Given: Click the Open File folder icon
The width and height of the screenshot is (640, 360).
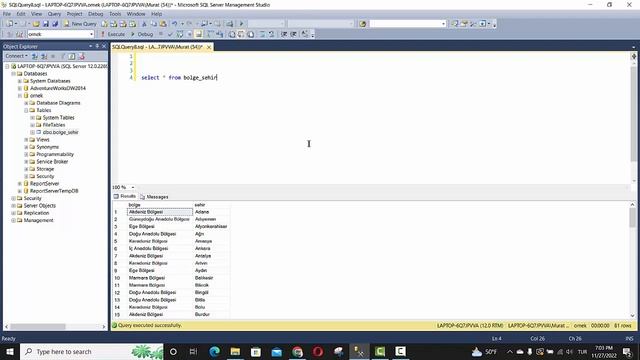Looking at the screenshot, I should click(36, 24).
